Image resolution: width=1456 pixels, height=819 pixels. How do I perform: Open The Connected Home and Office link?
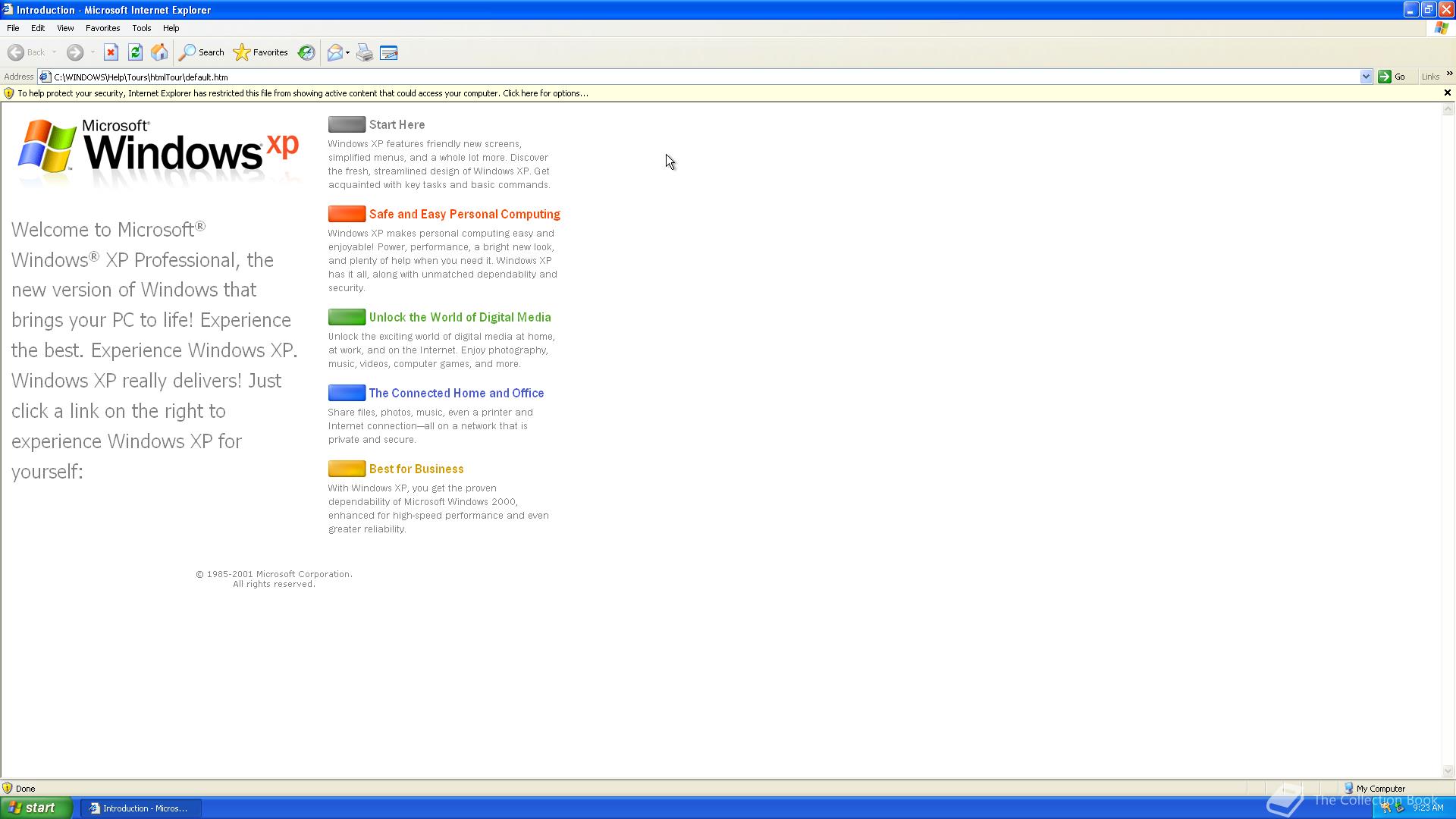[456, 394]
